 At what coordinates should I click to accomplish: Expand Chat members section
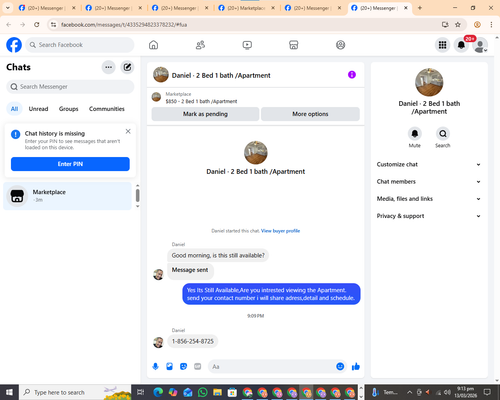point(429,182)
